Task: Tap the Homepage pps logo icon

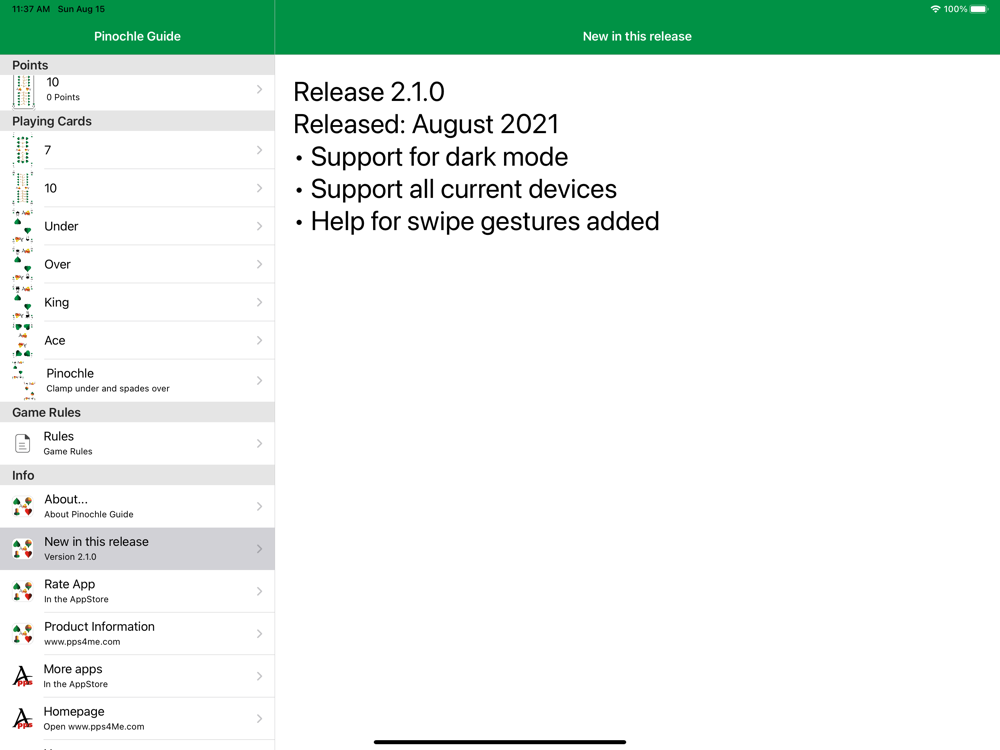Action: coord(22,718)
